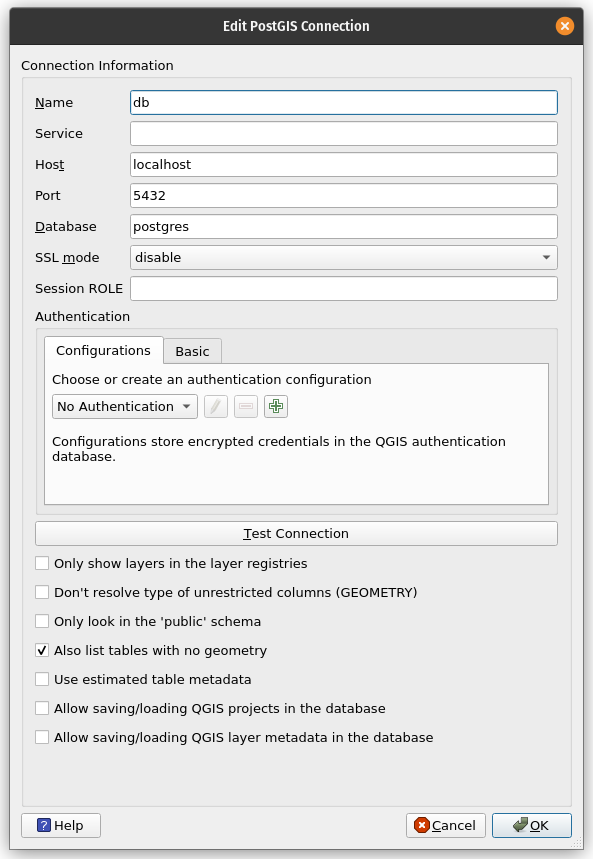Select the Configurations tab
Viewport: 593px width, 859px height.
tap(104, 350)
